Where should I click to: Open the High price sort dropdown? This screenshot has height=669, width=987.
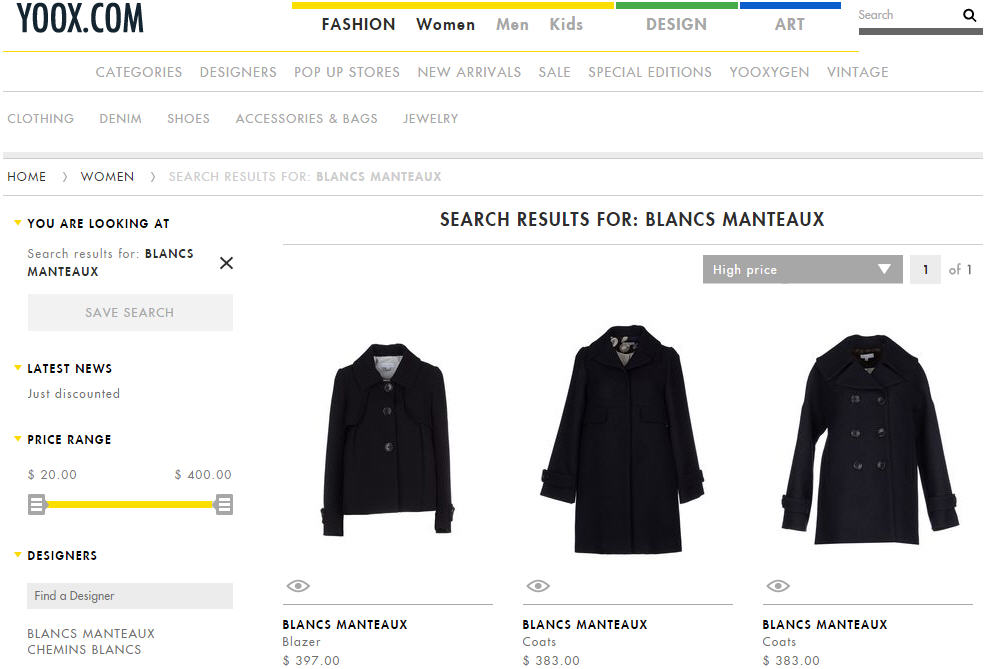(x=803, y=269)
